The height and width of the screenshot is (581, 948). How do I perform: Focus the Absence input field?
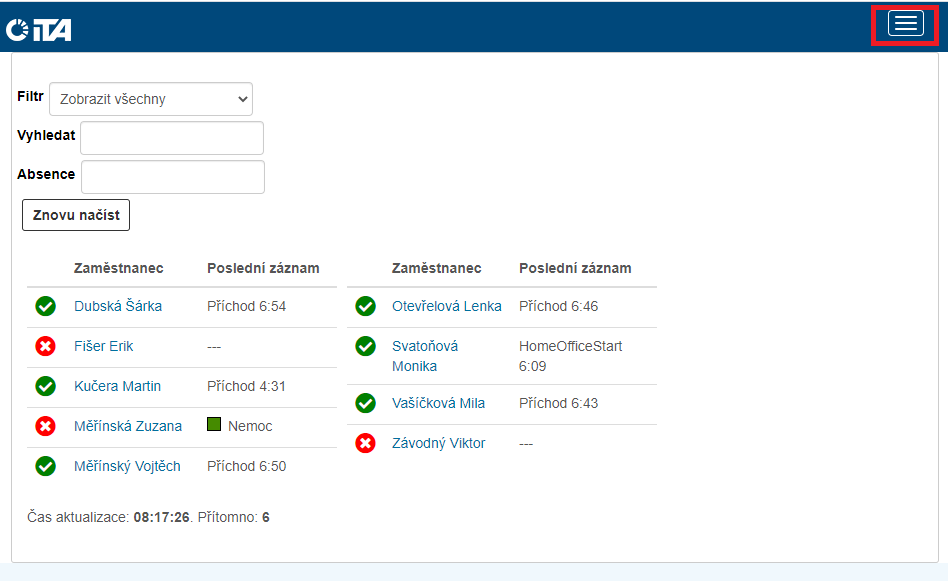click(x=173, y=177)
